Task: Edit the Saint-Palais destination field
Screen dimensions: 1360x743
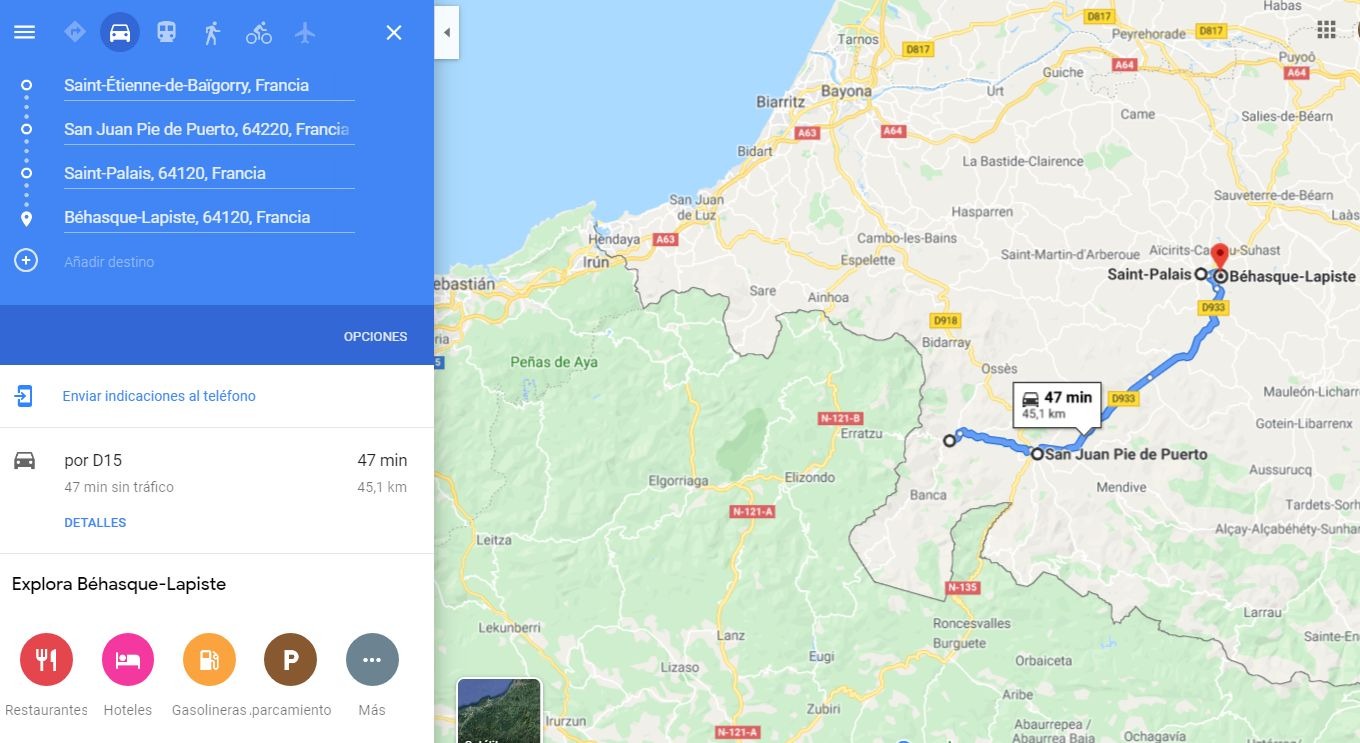Action: coord(208,173)
